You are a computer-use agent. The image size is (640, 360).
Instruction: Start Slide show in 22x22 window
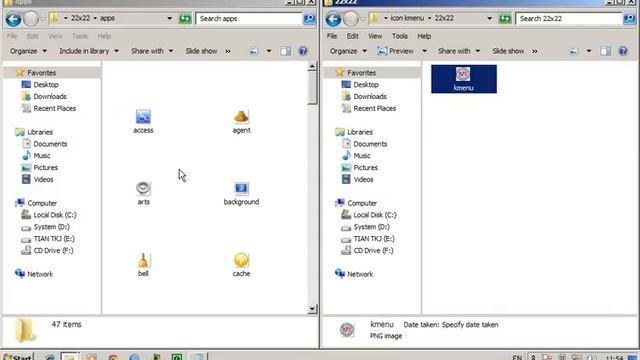tap(508, 51)
